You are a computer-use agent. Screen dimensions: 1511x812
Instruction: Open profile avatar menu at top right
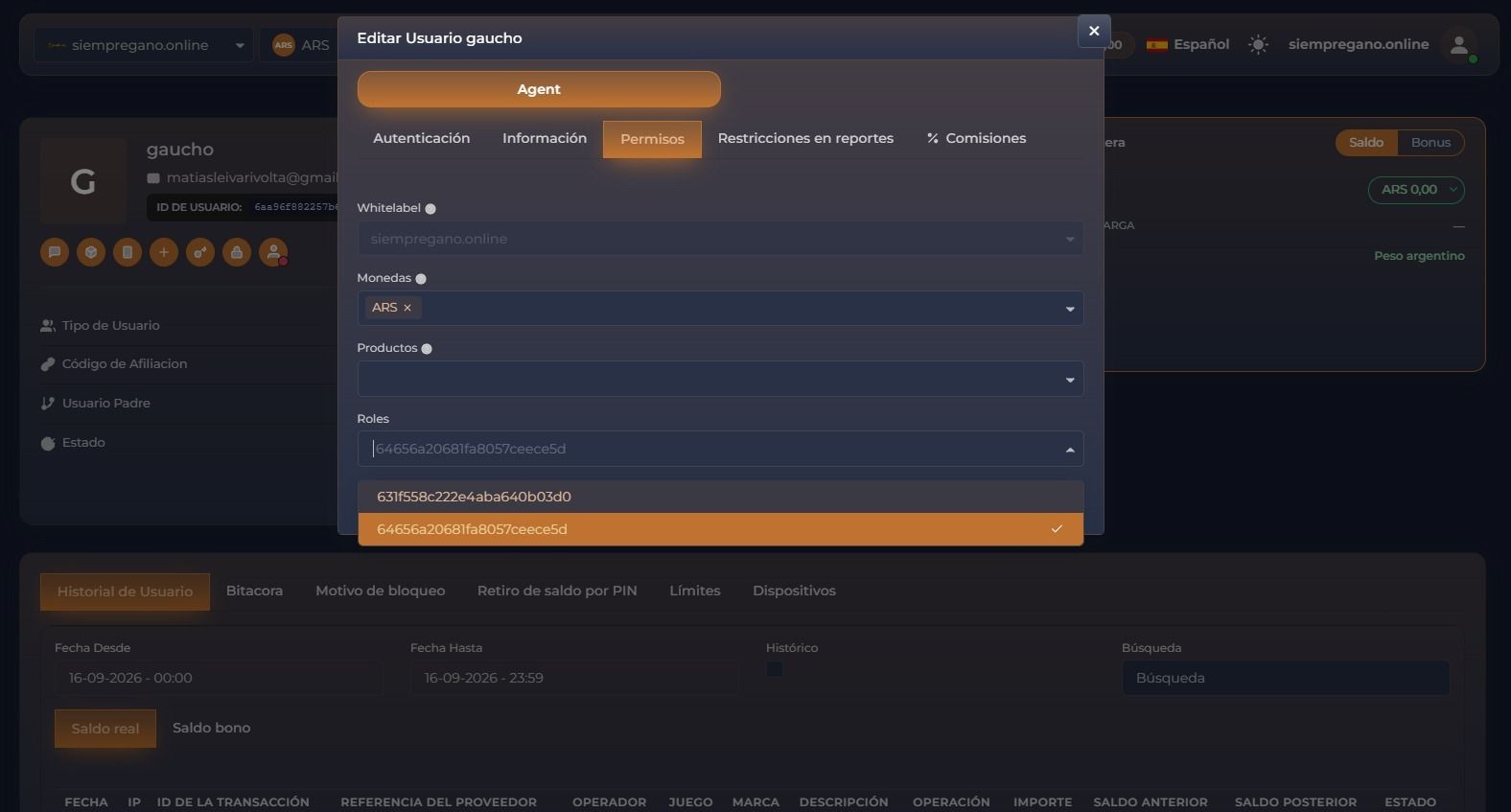(x=1459, y=44)
